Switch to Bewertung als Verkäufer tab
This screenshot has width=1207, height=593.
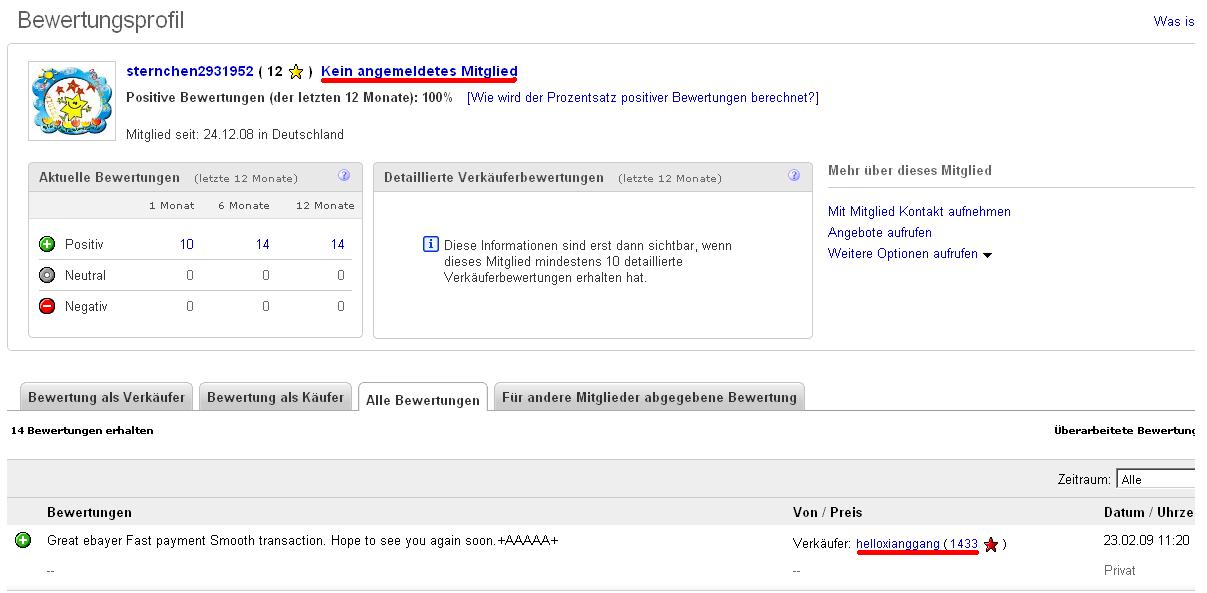[106, 397]
